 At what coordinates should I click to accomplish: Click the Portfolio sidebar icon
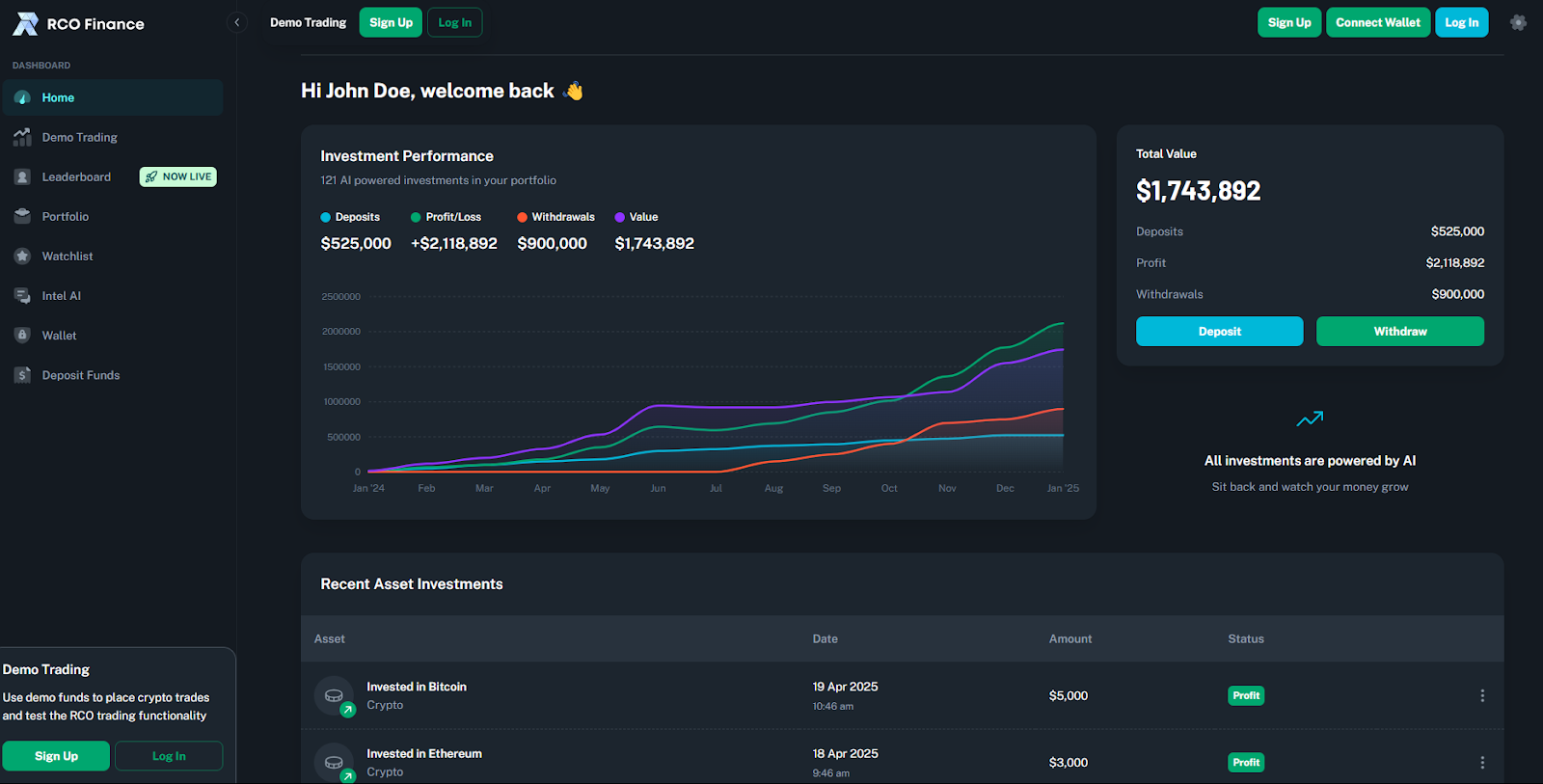[x=22, y=216]
